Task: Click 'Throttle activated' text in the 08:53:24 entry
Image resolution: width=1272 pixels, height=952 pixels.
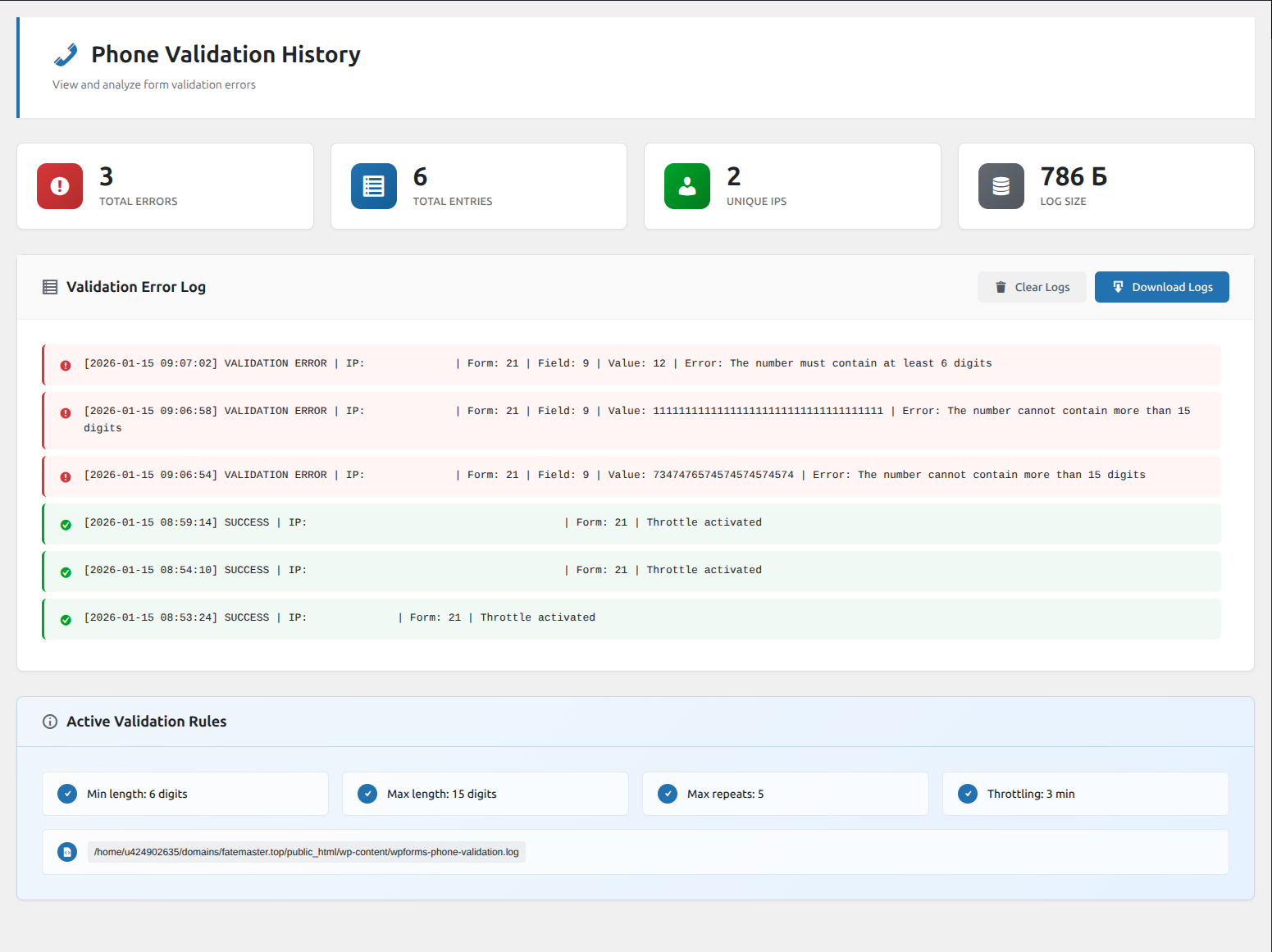Action: (x=538, y=617)
